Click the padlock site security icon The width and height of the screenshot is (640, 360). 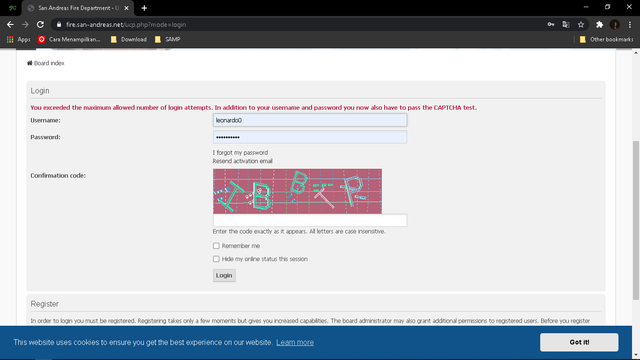click(59, 24)
